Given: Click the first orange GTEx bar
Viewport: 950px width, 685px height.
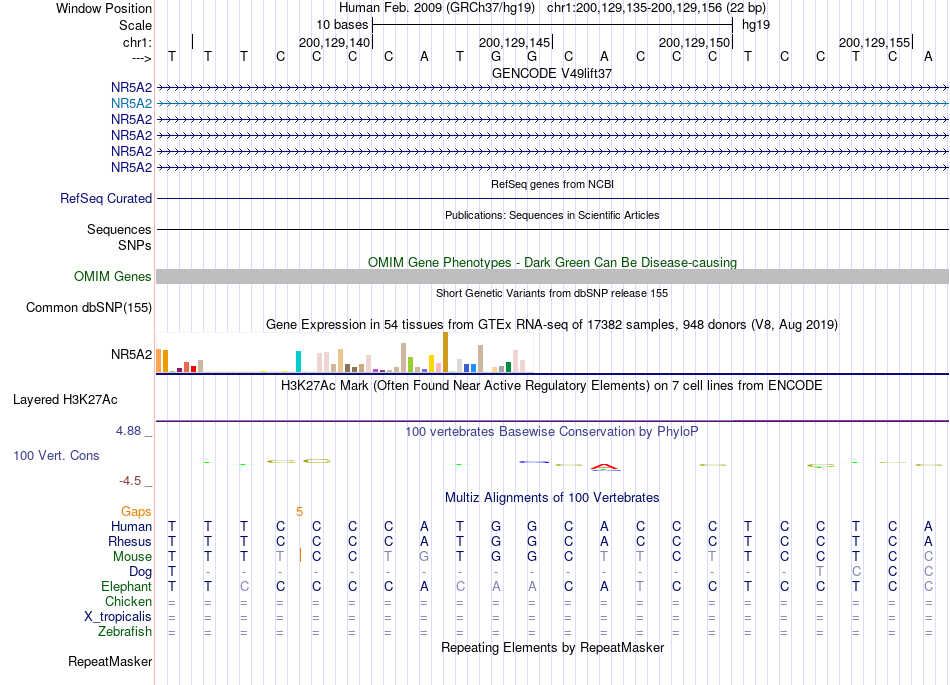Looking at the screenshot, I should tap(159, 360).
